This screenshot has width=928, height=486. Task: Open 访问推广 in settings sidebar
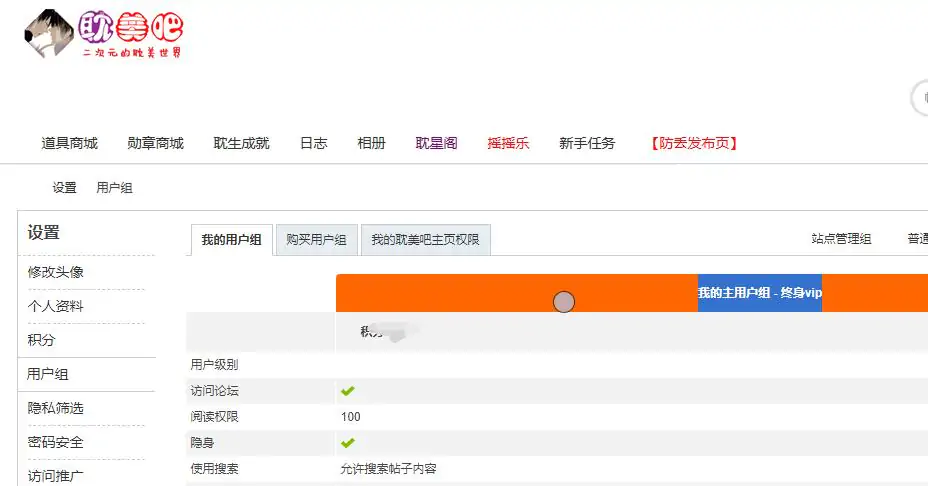click(56, 476)
